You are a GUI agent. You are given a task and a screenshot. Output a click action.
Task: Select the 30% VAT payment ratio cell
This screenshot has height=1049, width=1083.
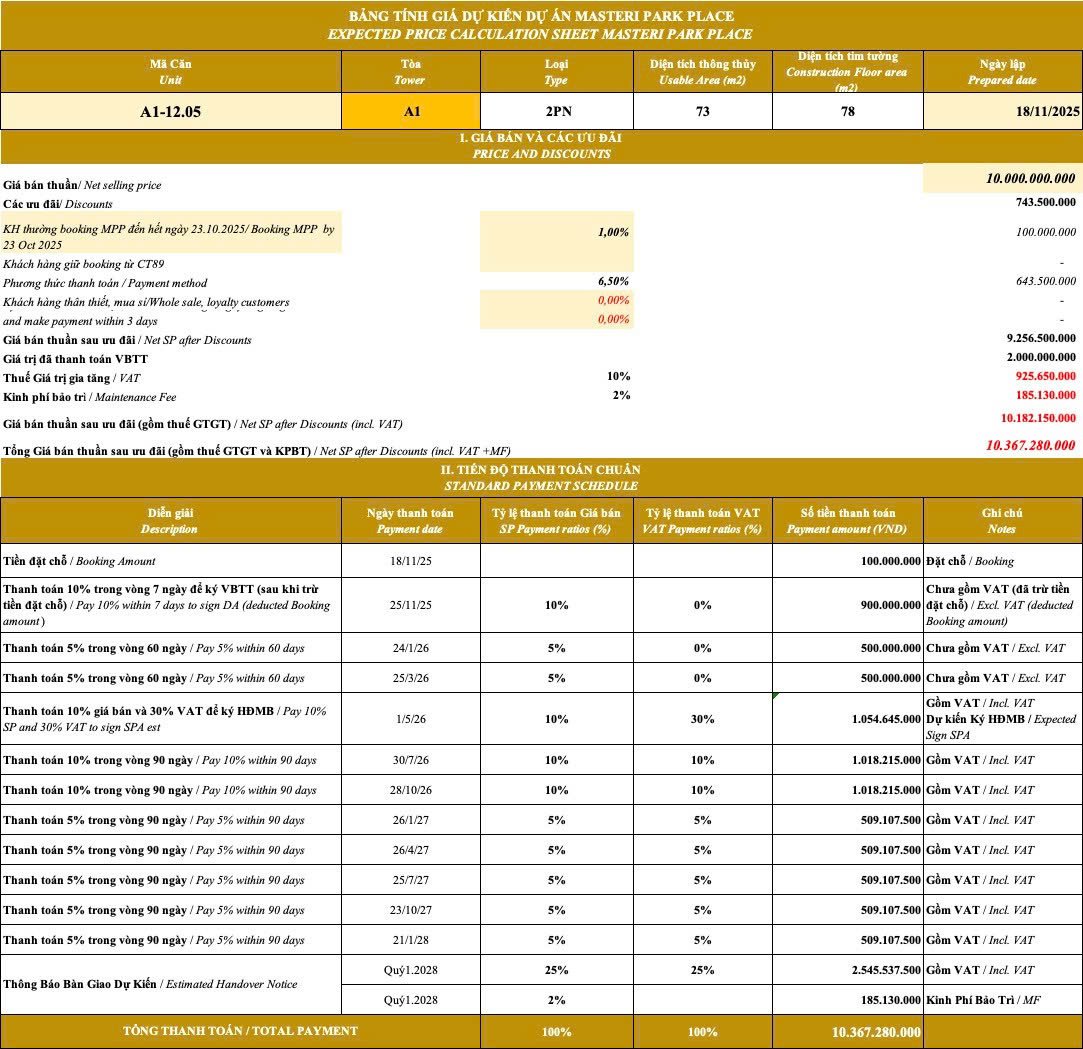point(702,719)
